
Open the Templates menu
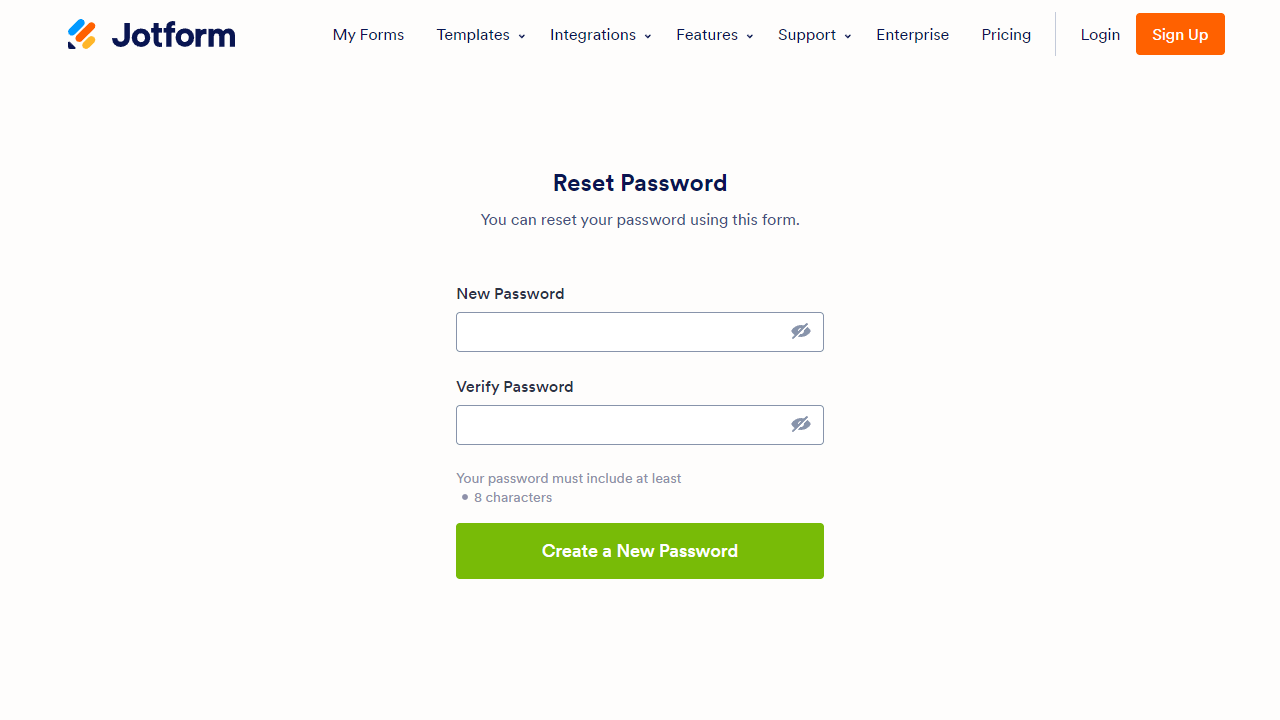[473, 35]
